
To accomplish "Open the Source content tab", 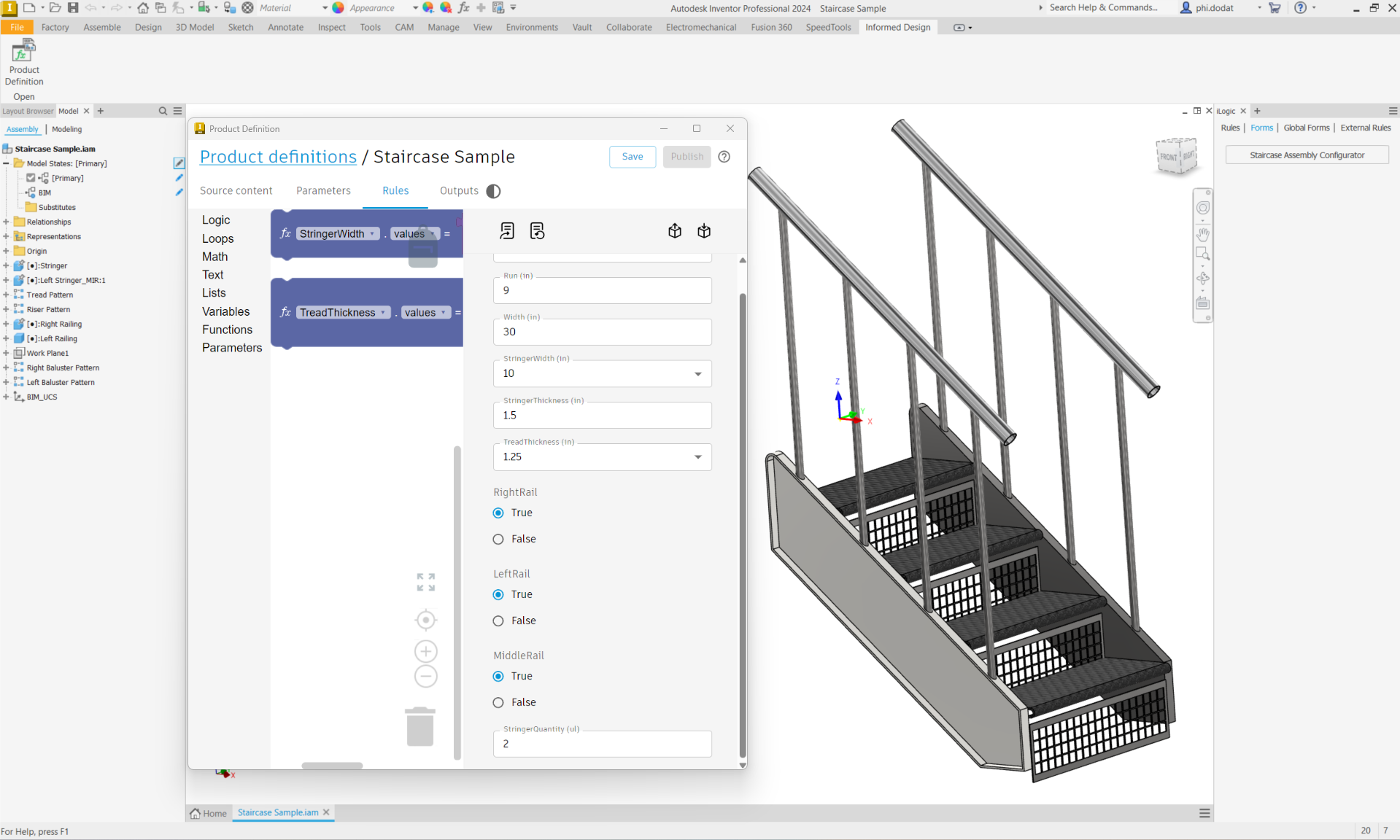I will click(x=236, y=190).
